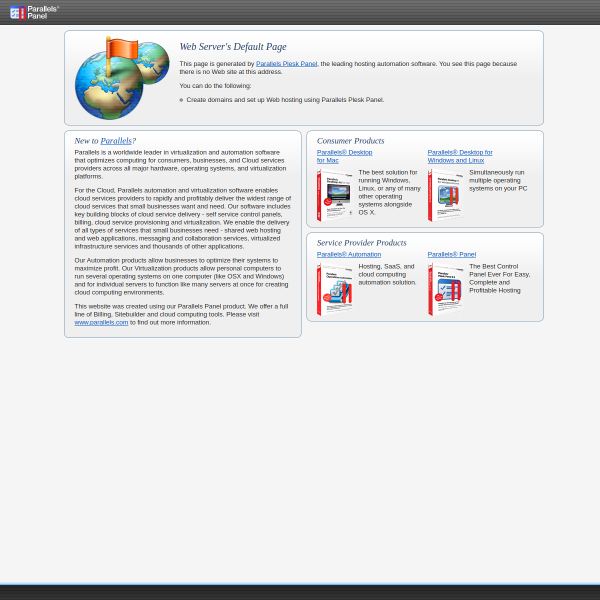The image size is (600, 600).
Task: Click paragraph starting 'For the Cloud, Parallels automation'
Action: point(183,218)
